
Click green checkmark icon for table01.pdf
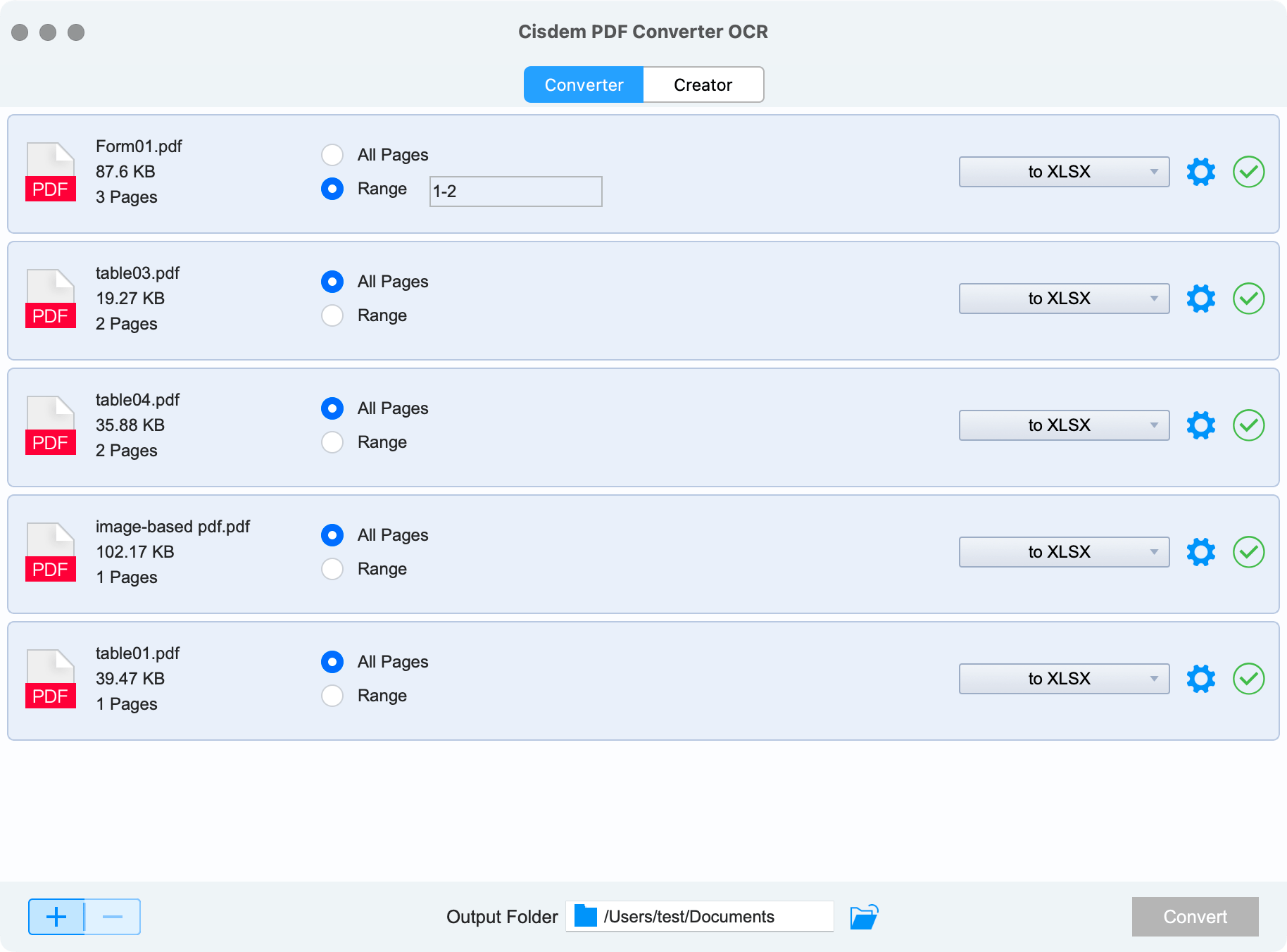1248,679
